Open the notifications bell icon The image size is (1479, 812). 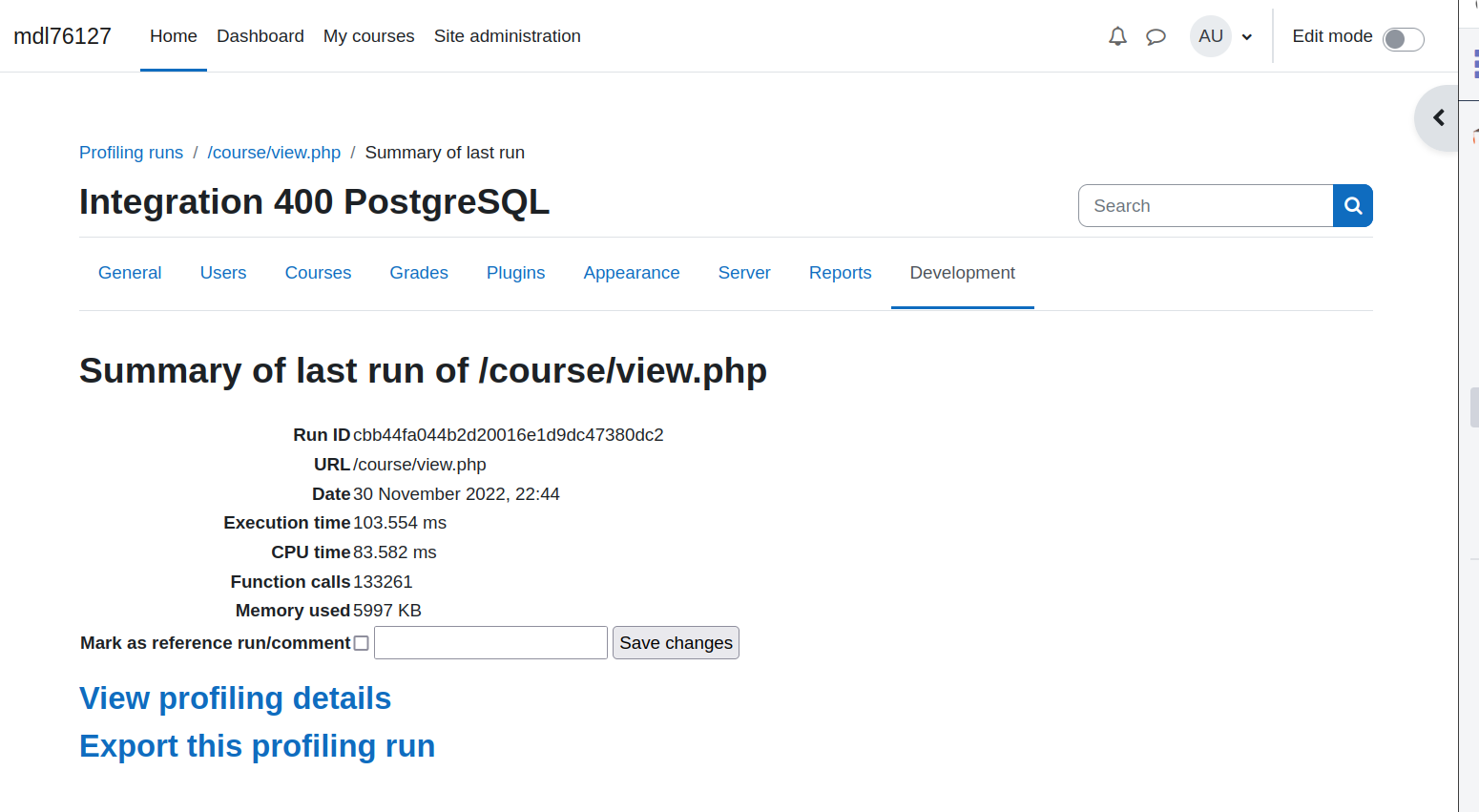coord(1117,36)
